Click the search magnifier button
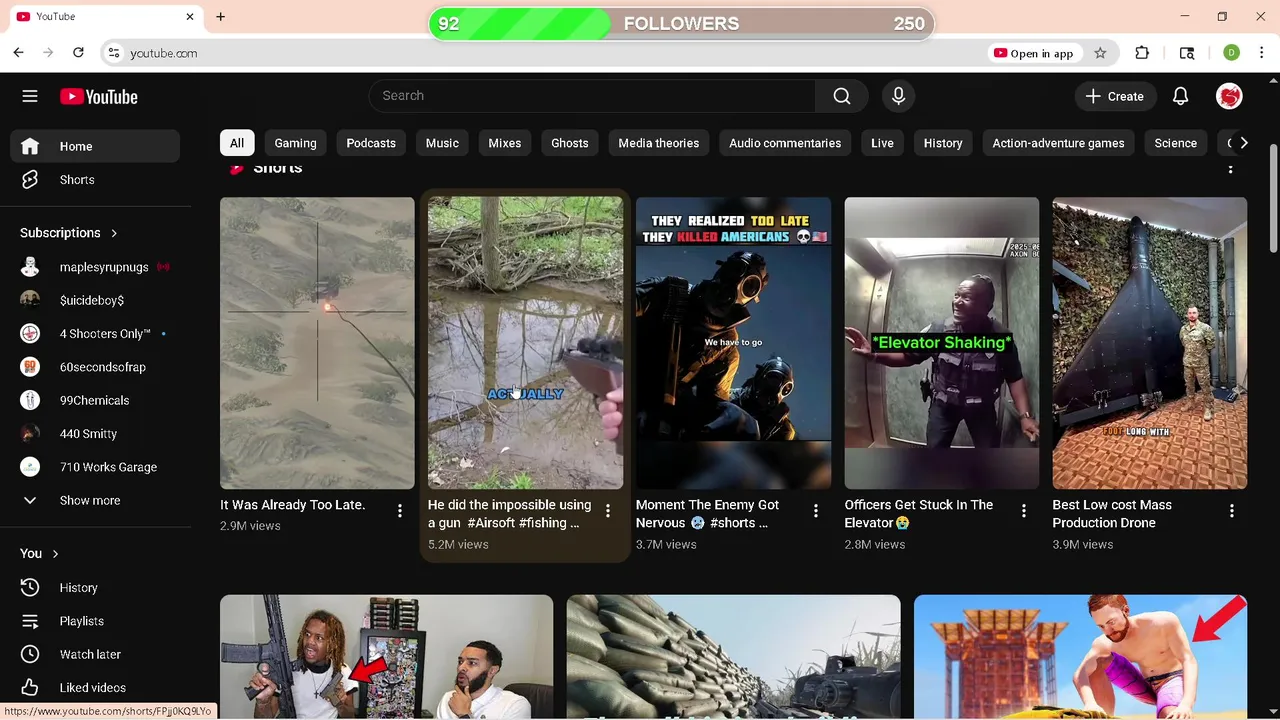 pyautogui.click(x=842, y=96)
